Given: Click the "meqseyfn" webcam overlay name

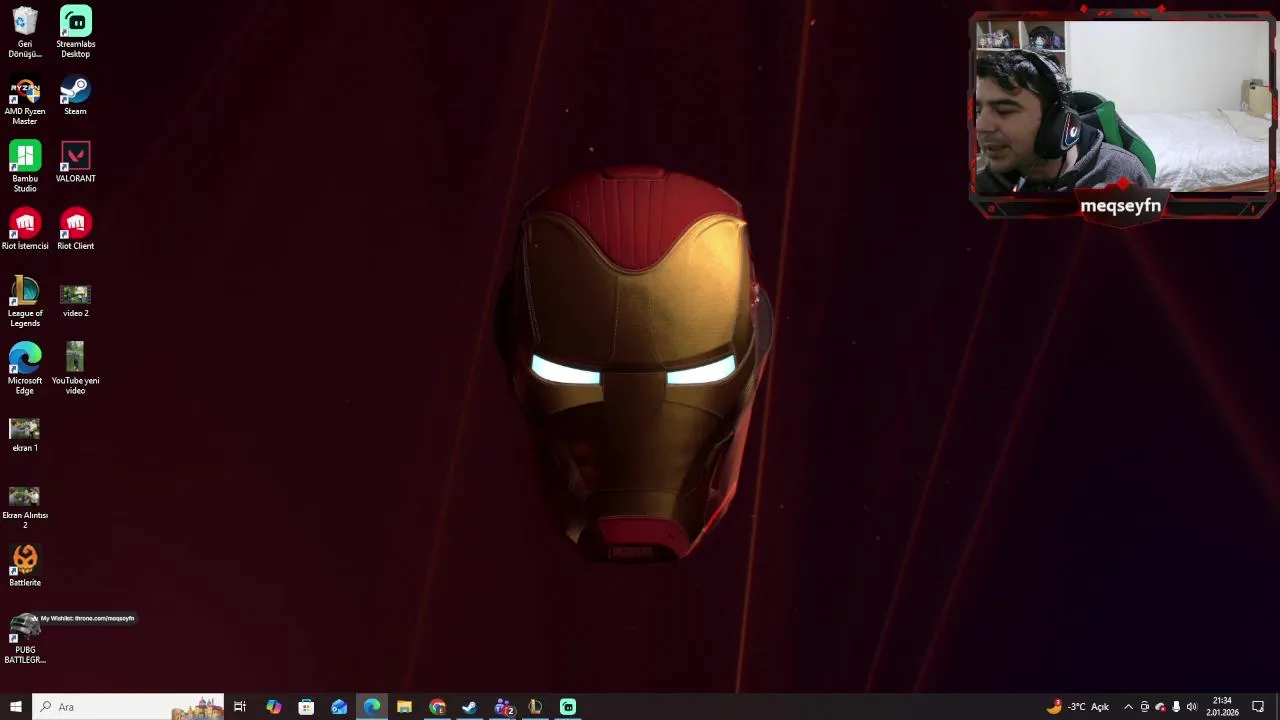Looking at the screenshot, I should (x=1120, y=206).
